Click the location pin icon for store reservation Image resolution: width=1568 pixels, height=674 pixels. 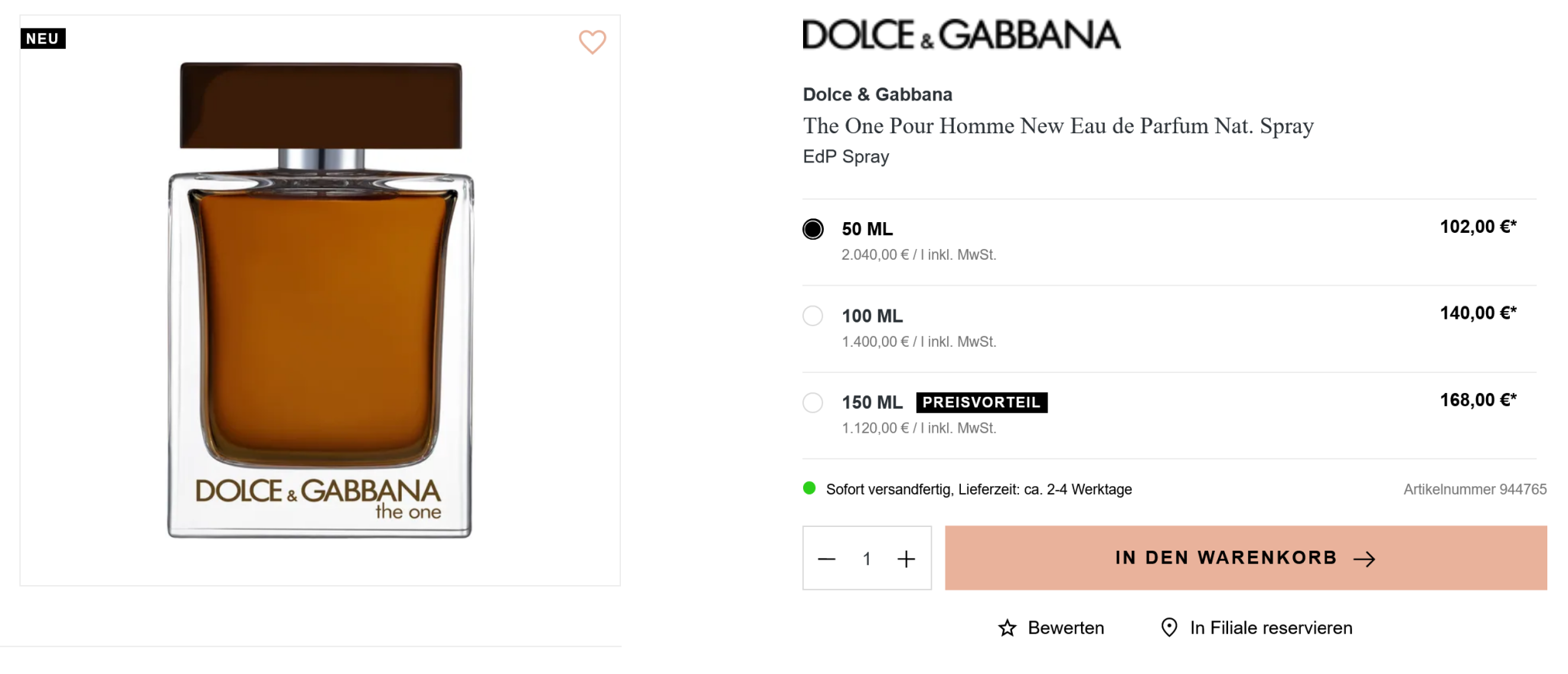(1169, 627)
